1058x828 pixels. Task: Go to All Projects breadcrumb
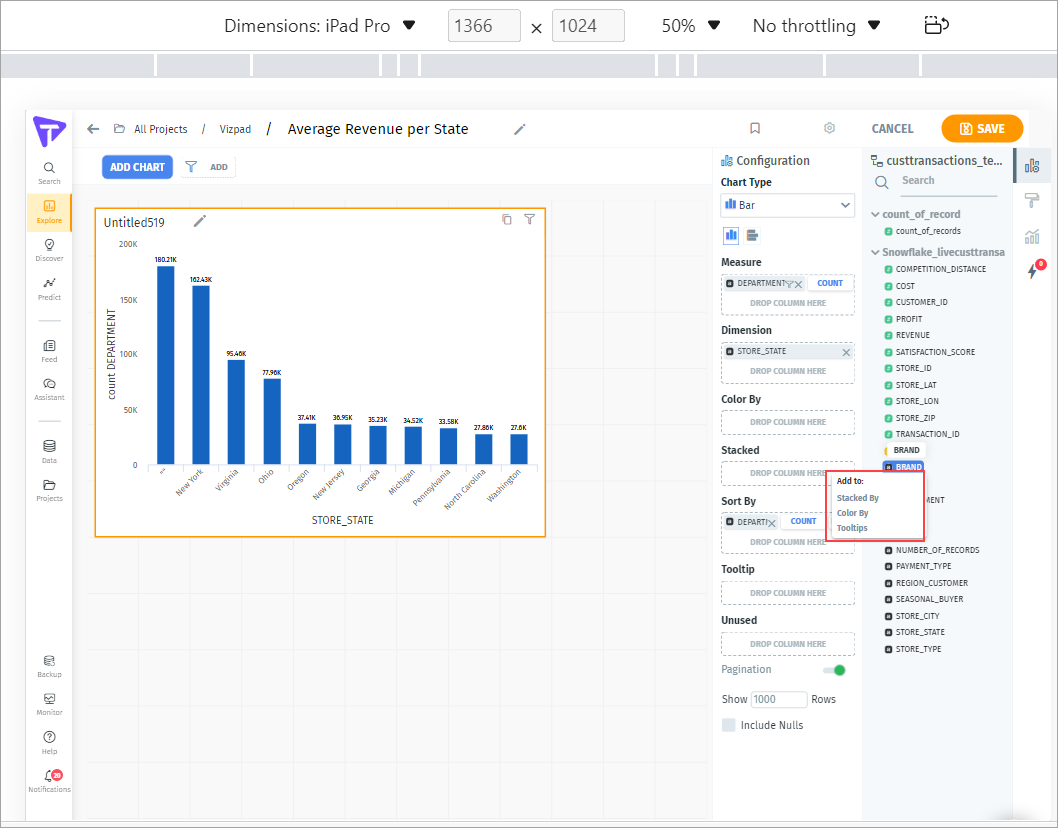161,129
